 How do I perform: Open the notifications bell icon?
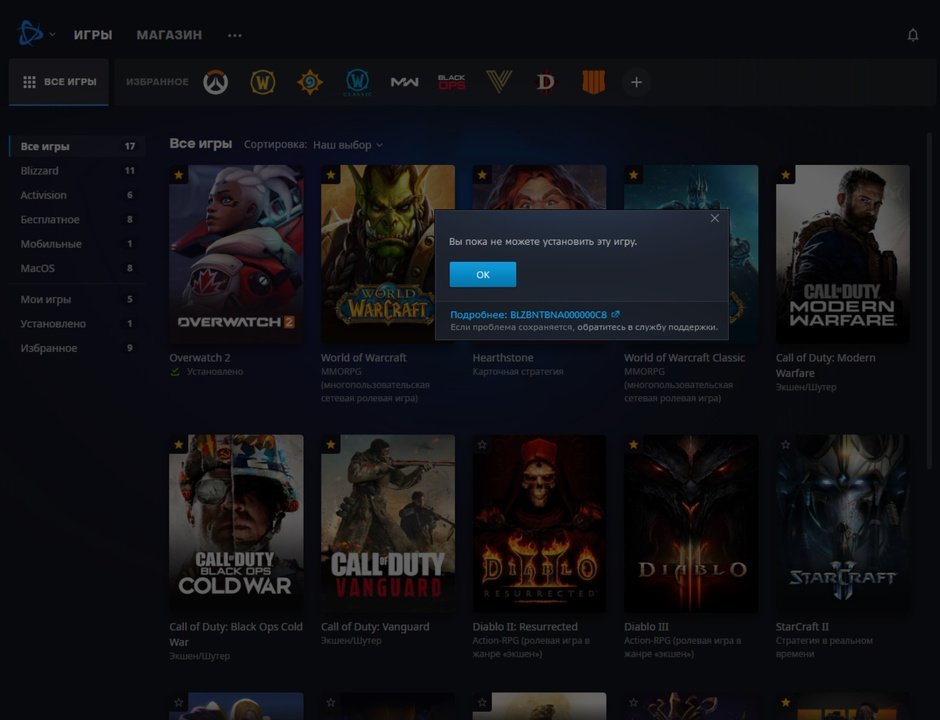[x=912, y=35]
